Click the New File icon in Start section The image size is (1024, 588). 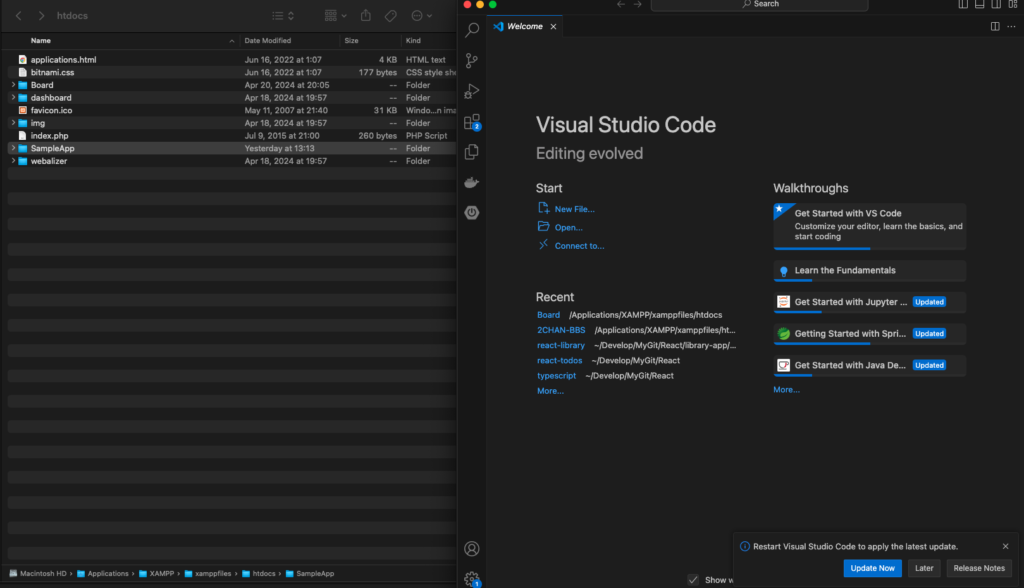tap(543, 208)
